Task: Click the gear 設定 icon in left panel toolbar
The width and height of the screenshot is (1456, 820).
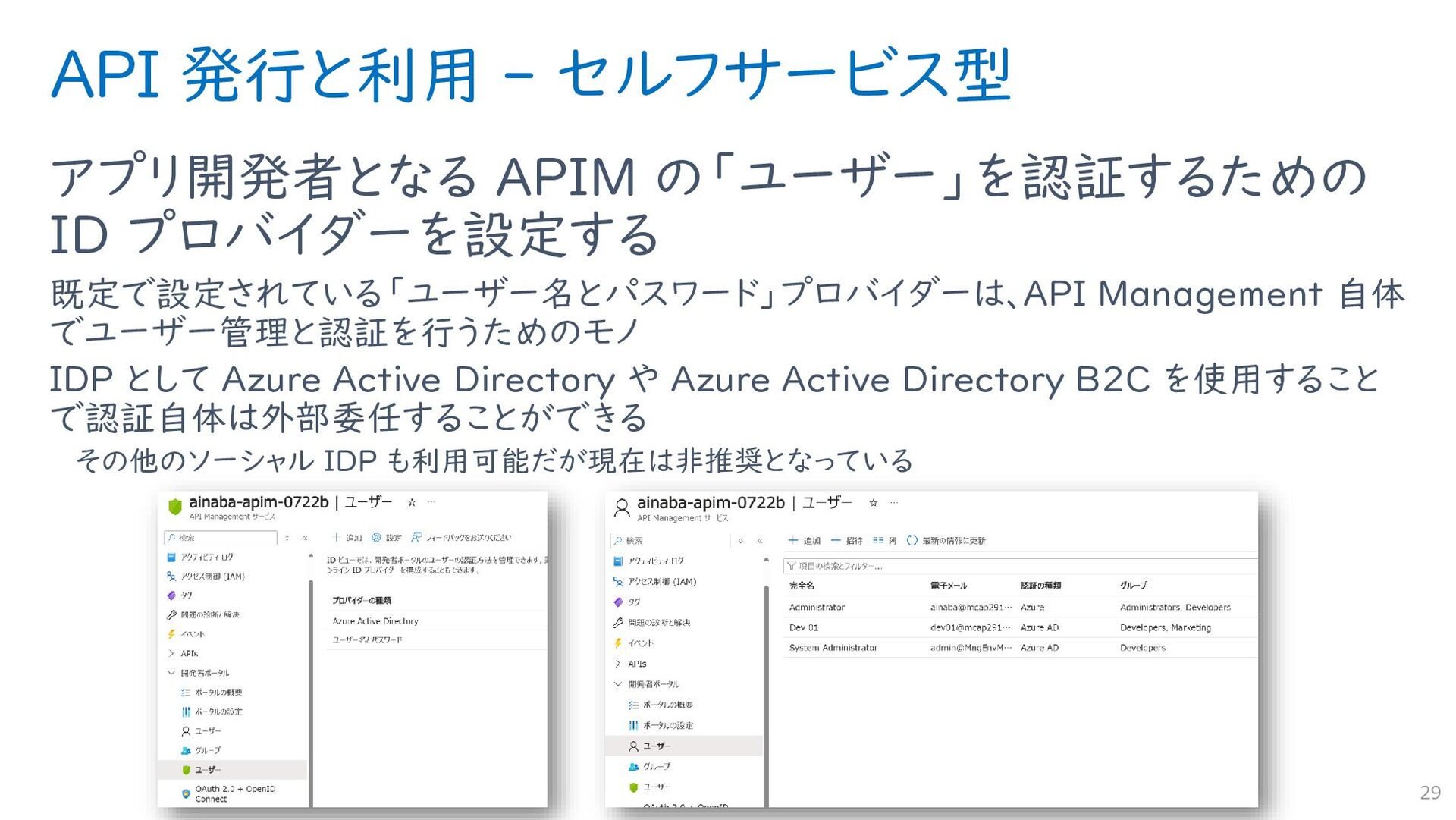Action: tap(376, 537)
